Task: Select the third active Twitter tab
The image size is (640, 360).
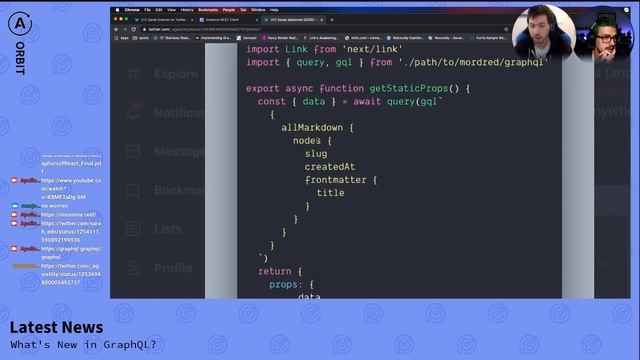Action: click(292, 20)
